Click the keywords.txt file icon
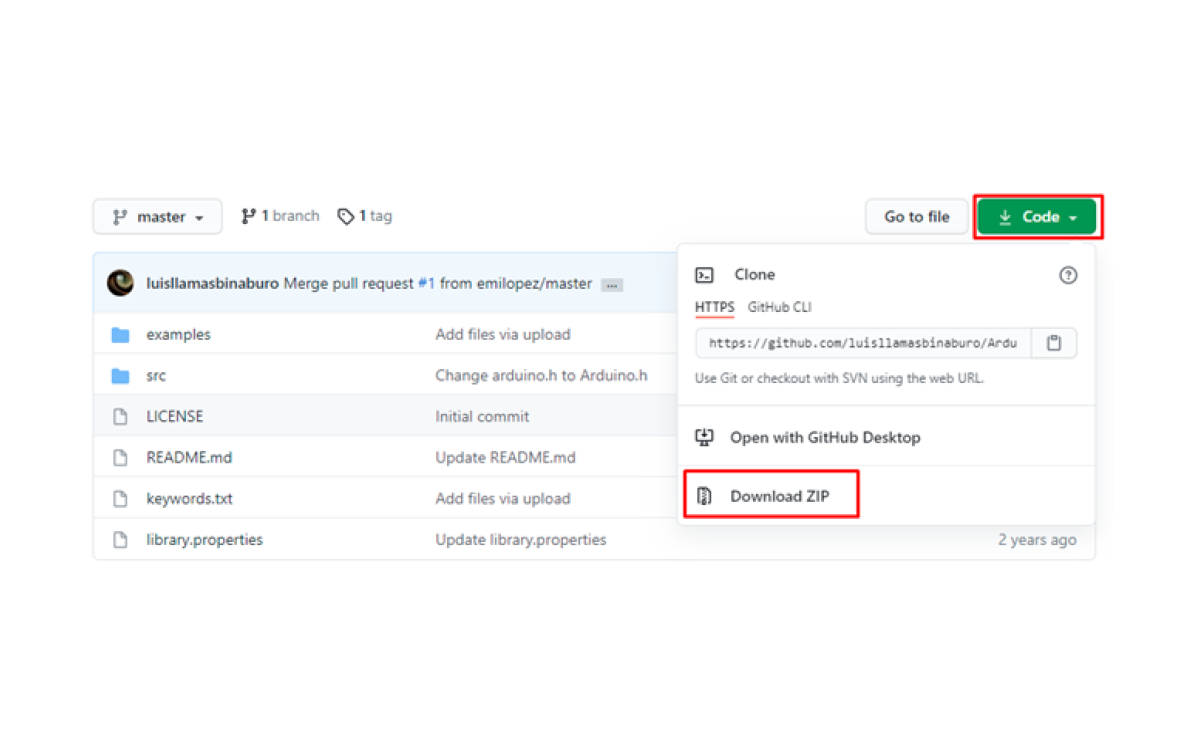 point(121,499)
